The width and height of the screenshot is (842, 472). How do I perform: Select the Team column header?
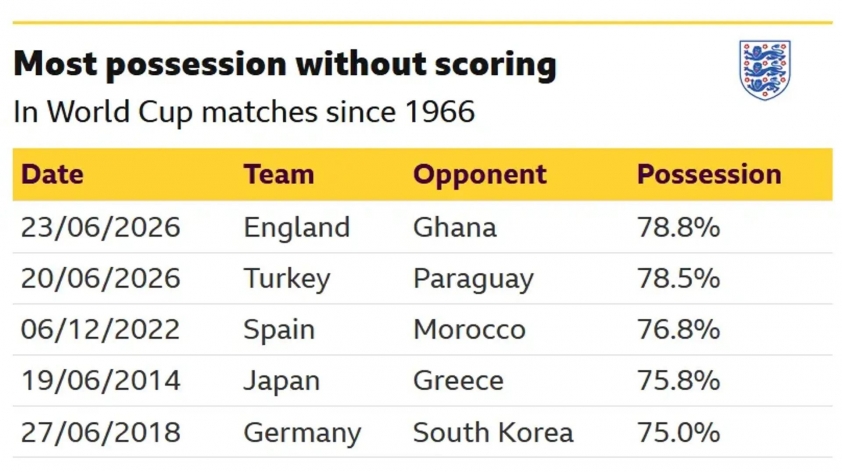[x=279, y=175]
